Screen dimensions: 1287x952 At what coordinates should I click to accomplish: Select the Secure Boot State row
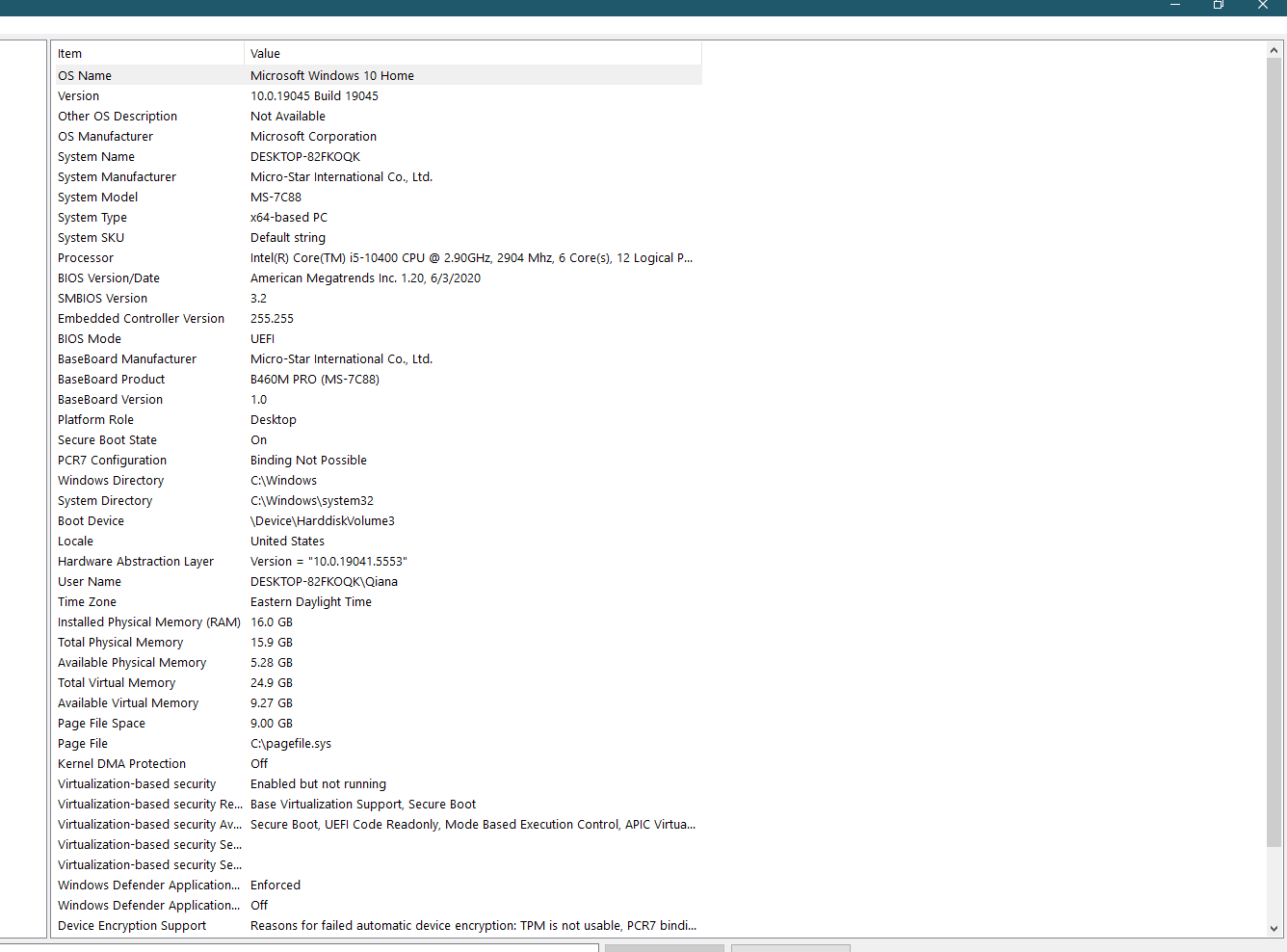pyautogui.click(x=377, y=439)
